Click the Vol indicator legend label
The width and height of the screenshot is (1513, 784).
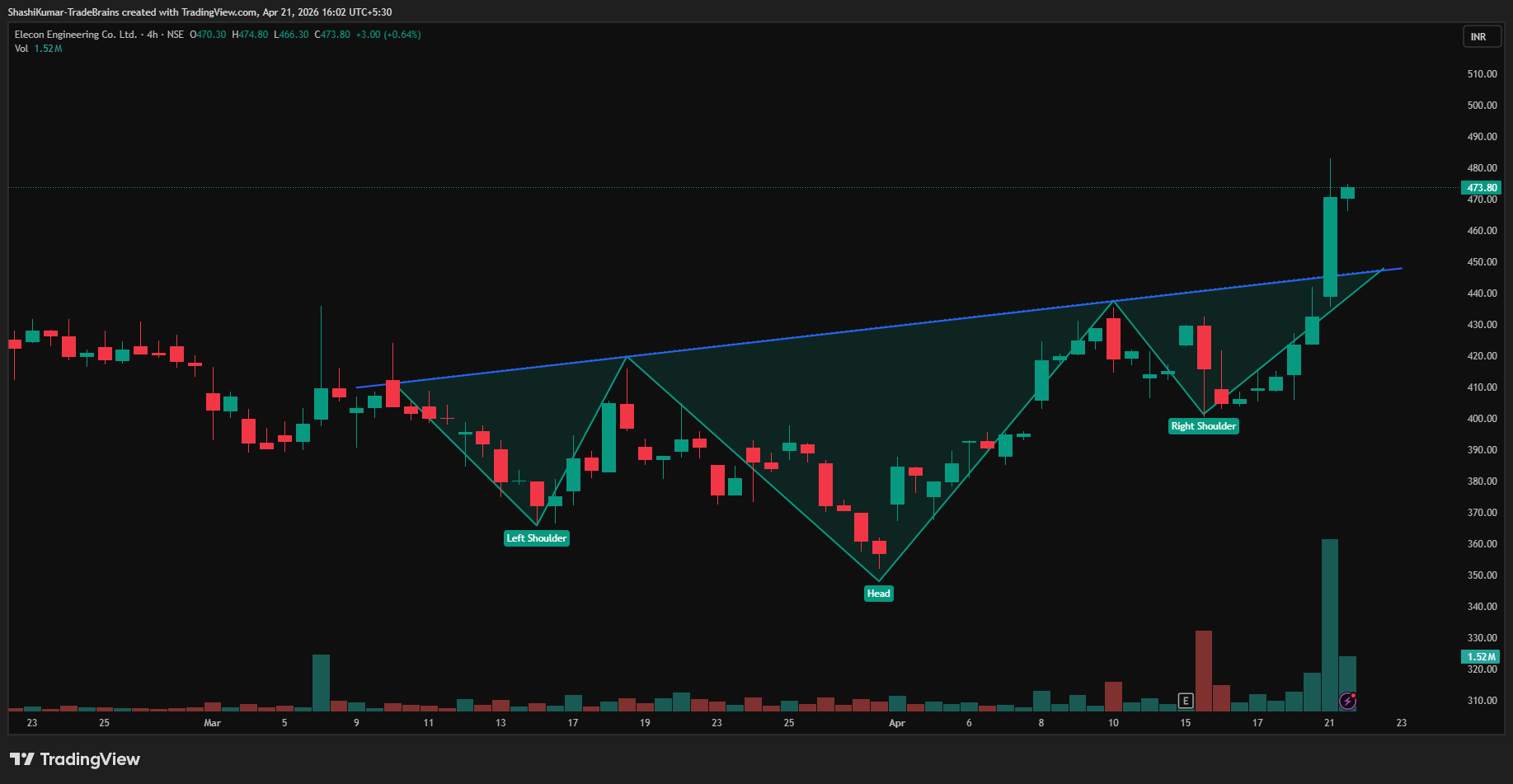coord(21,49)
